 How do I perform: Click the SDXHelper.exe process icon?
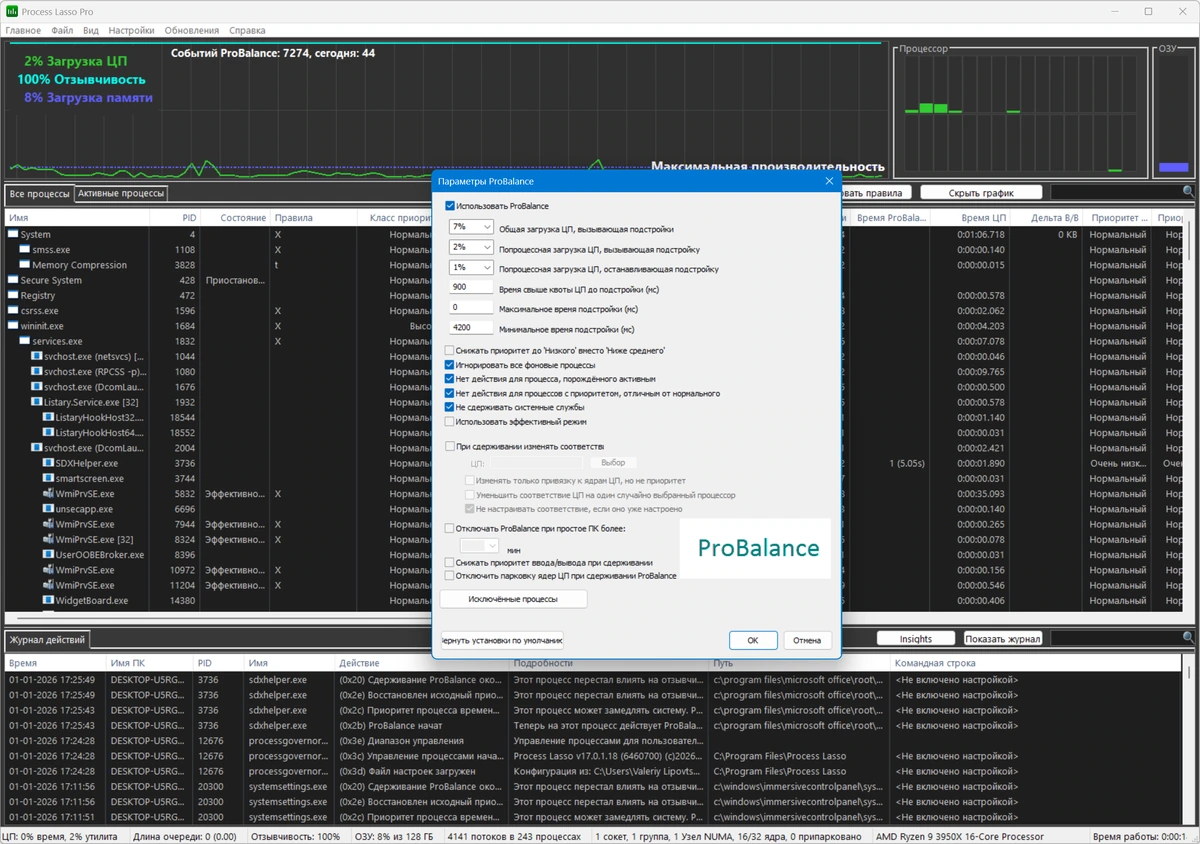48,463
